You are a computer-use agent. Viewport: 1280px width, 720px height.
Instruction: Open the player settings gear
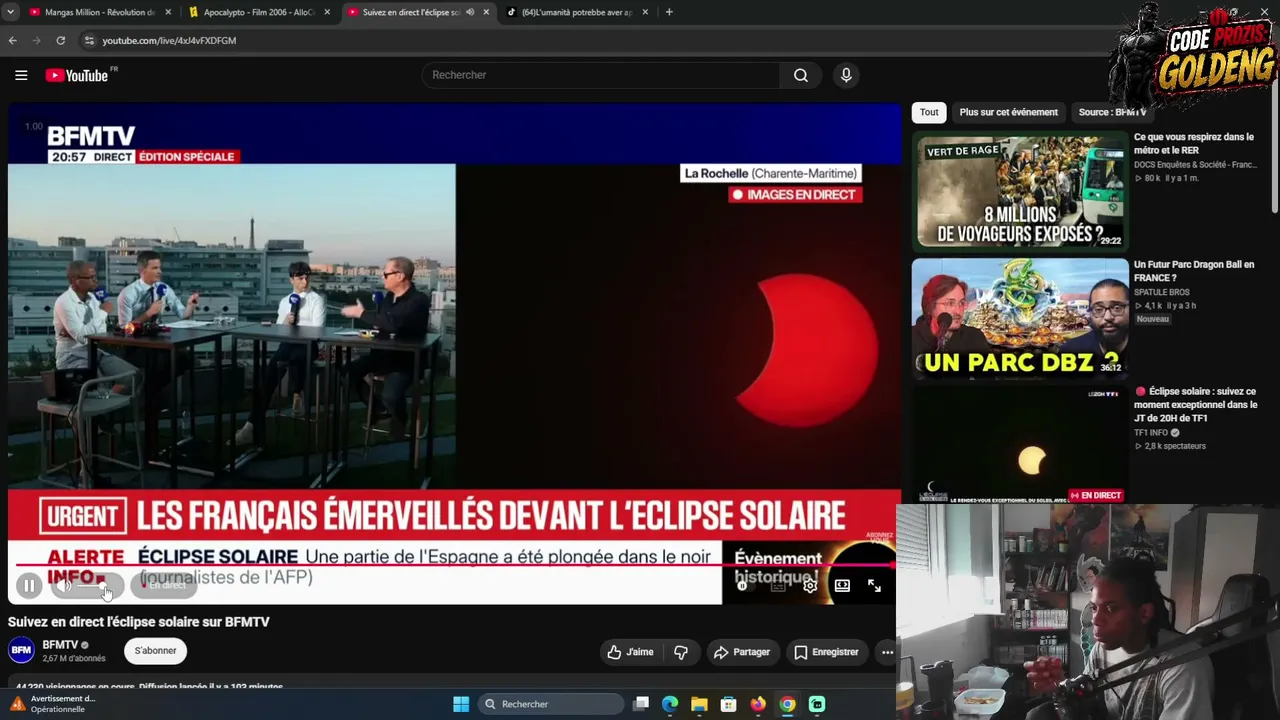[x=810, y=586]
